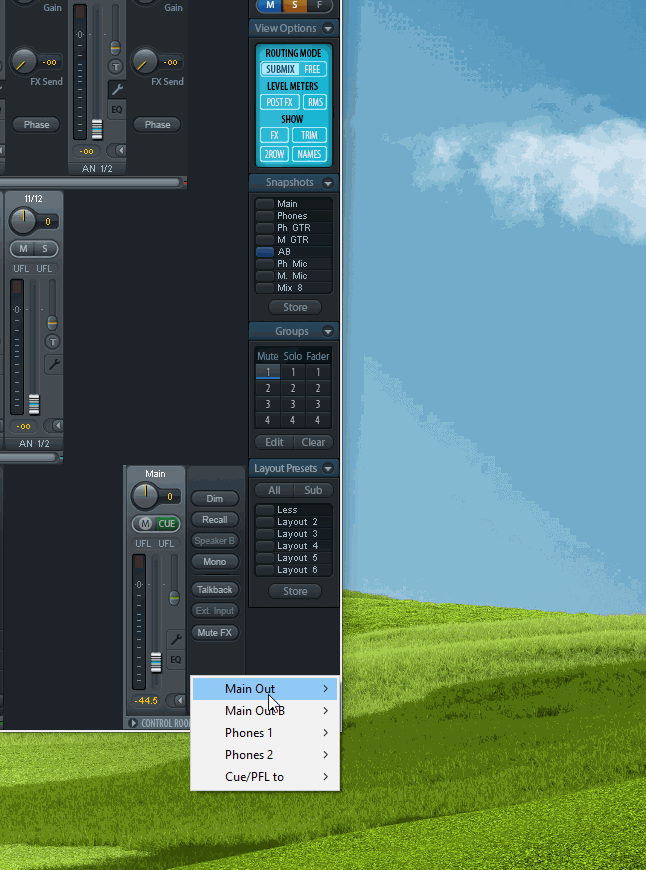Select Mute group 1

click(x=268, y=372)
